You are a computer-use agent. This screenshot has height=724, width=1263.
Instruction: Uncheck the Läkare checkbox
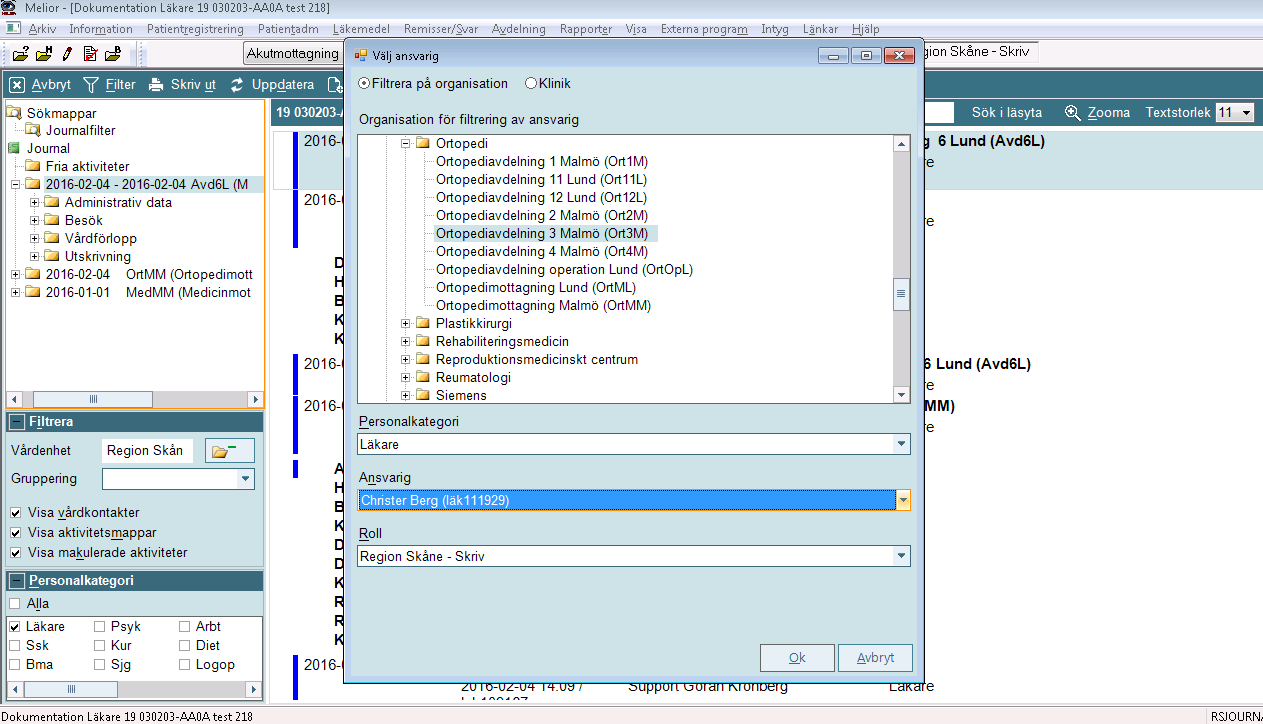point(15,626)
